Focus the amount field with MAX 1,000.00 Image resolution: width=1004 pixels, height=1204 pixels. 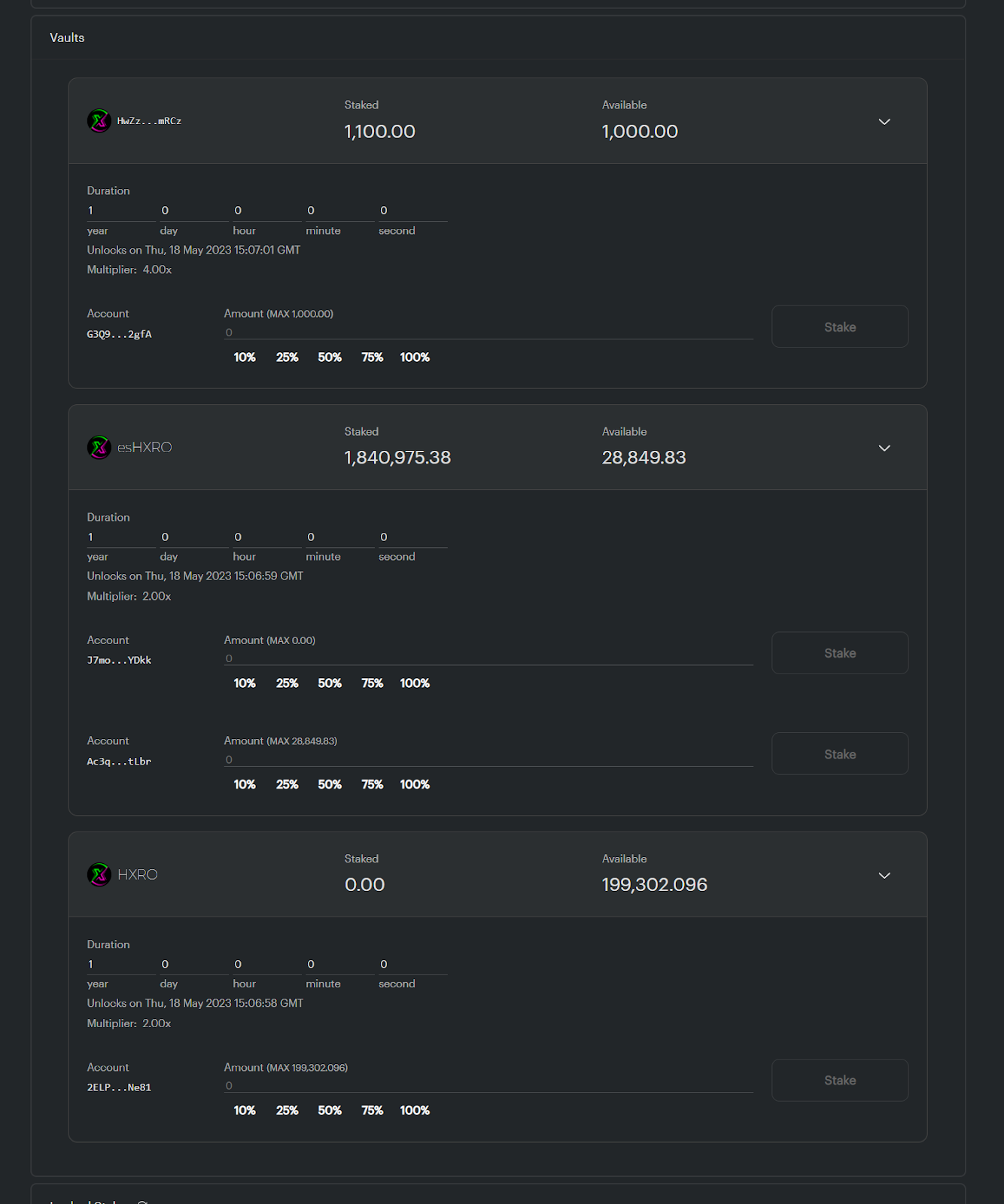(488, 333)
